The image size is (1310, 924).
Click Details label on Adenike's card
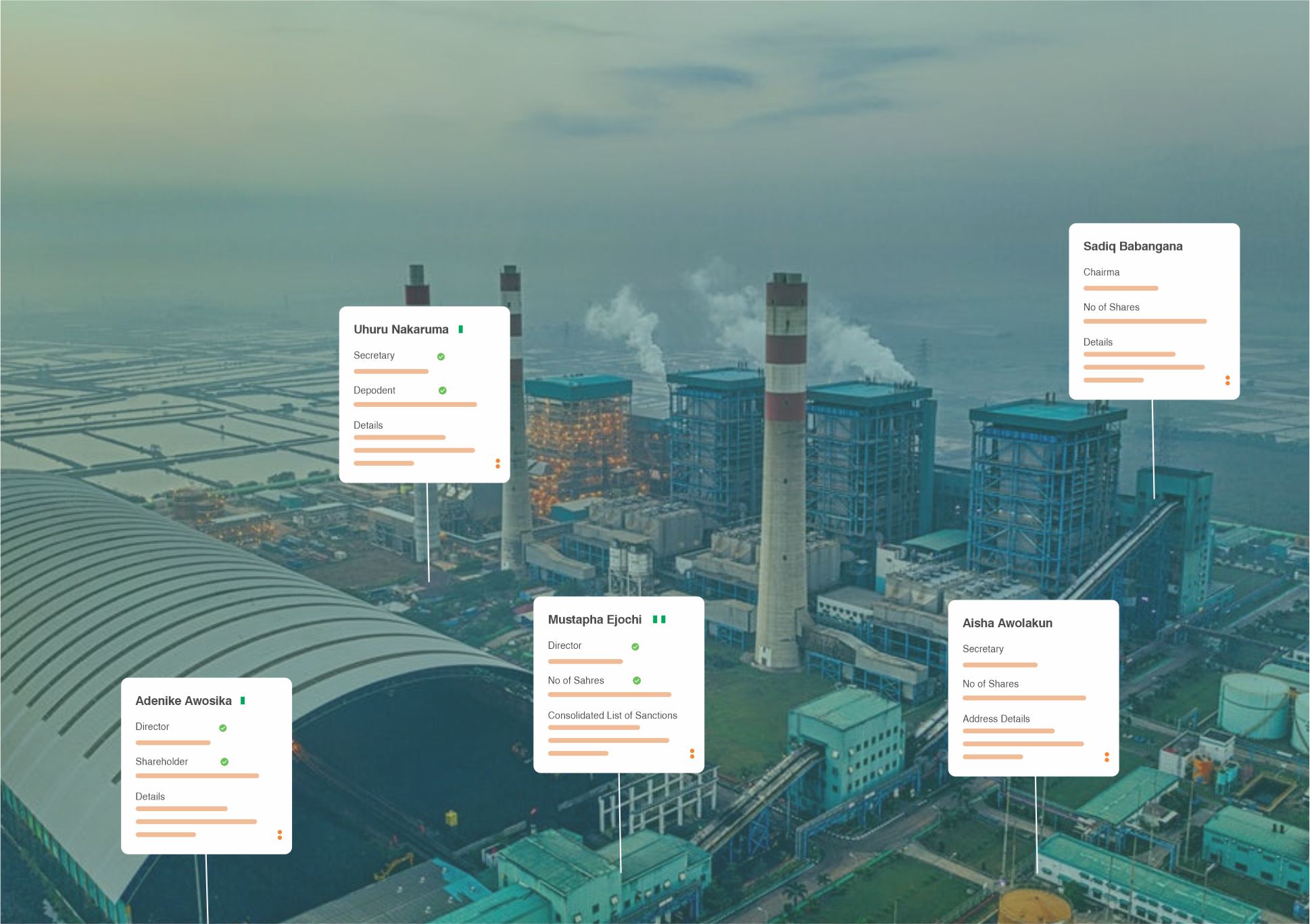point(150,796)
